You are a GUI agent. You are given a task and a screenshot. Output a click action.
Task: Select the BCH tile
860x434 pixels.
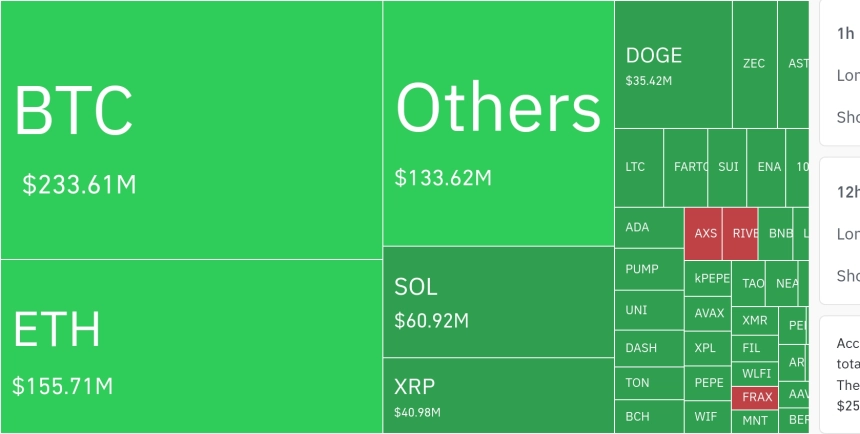pyautogui.click(x=648, y=416)
